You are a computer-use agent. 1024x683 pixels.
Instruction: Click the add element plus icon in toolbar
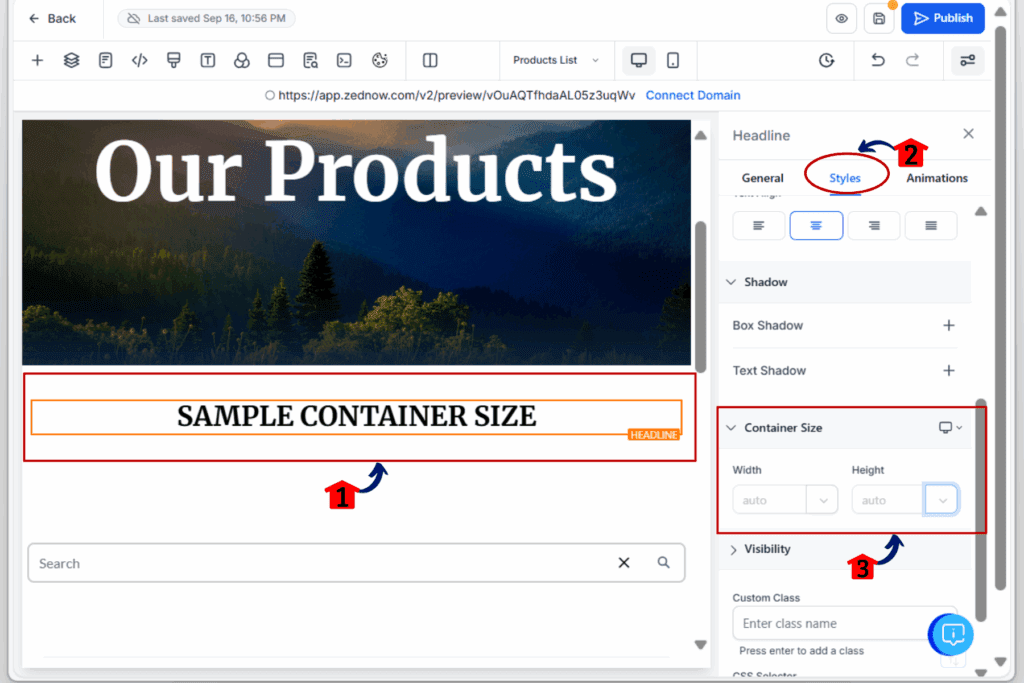37,60
